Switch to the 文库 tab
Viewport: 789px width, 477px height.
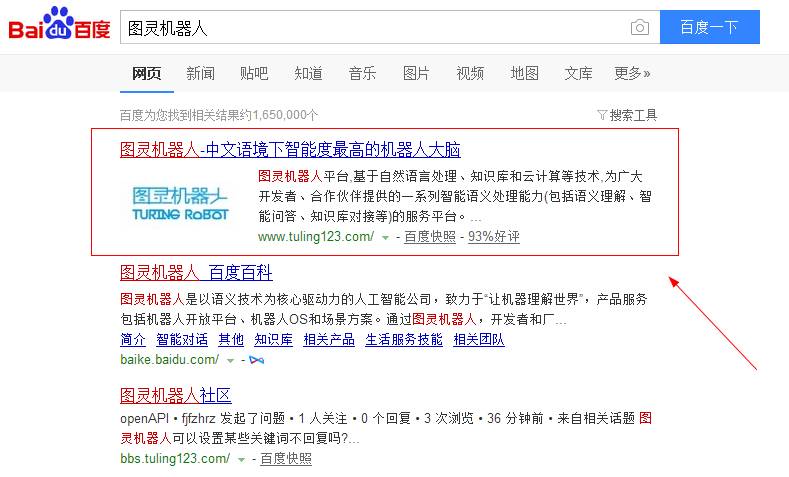tap(578, 73)
